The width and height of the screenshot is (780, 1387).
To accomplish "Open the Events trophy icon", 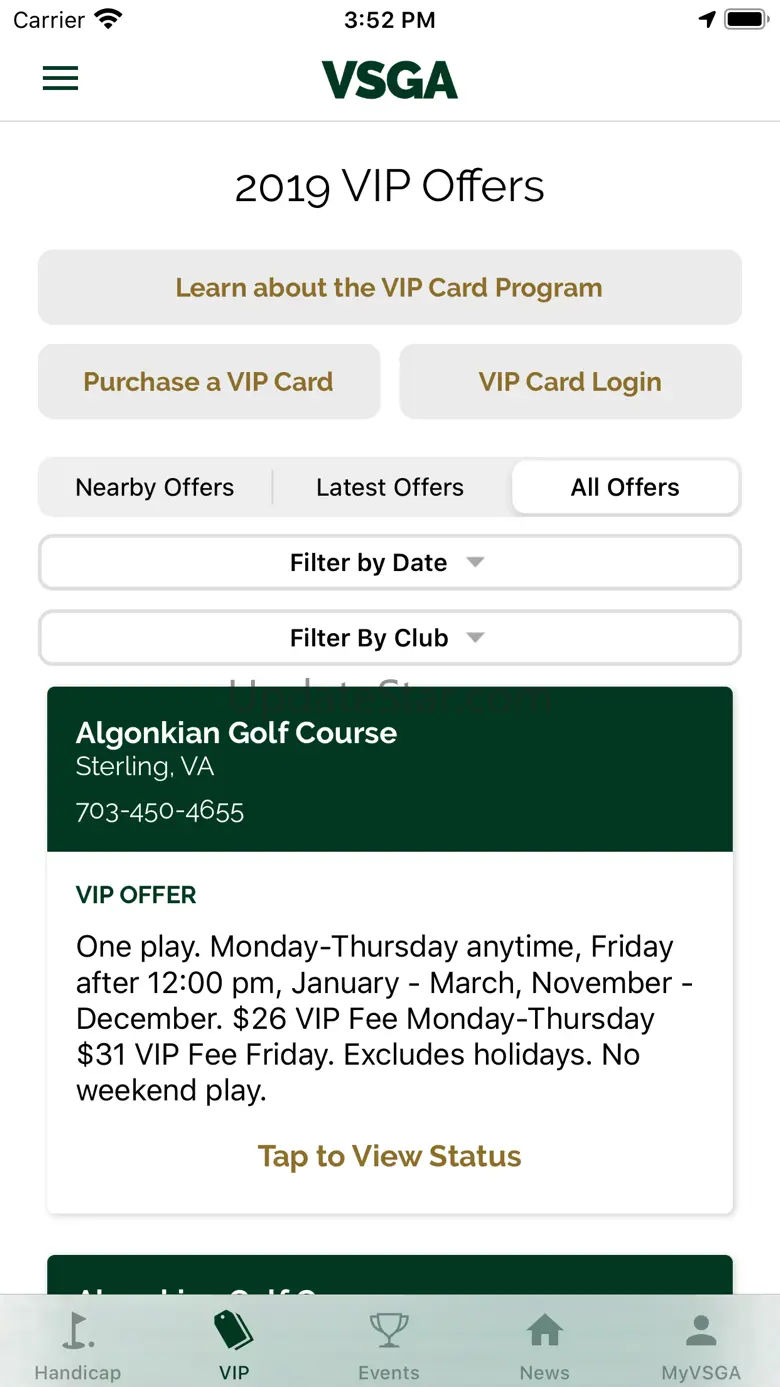I will 389,1330.
